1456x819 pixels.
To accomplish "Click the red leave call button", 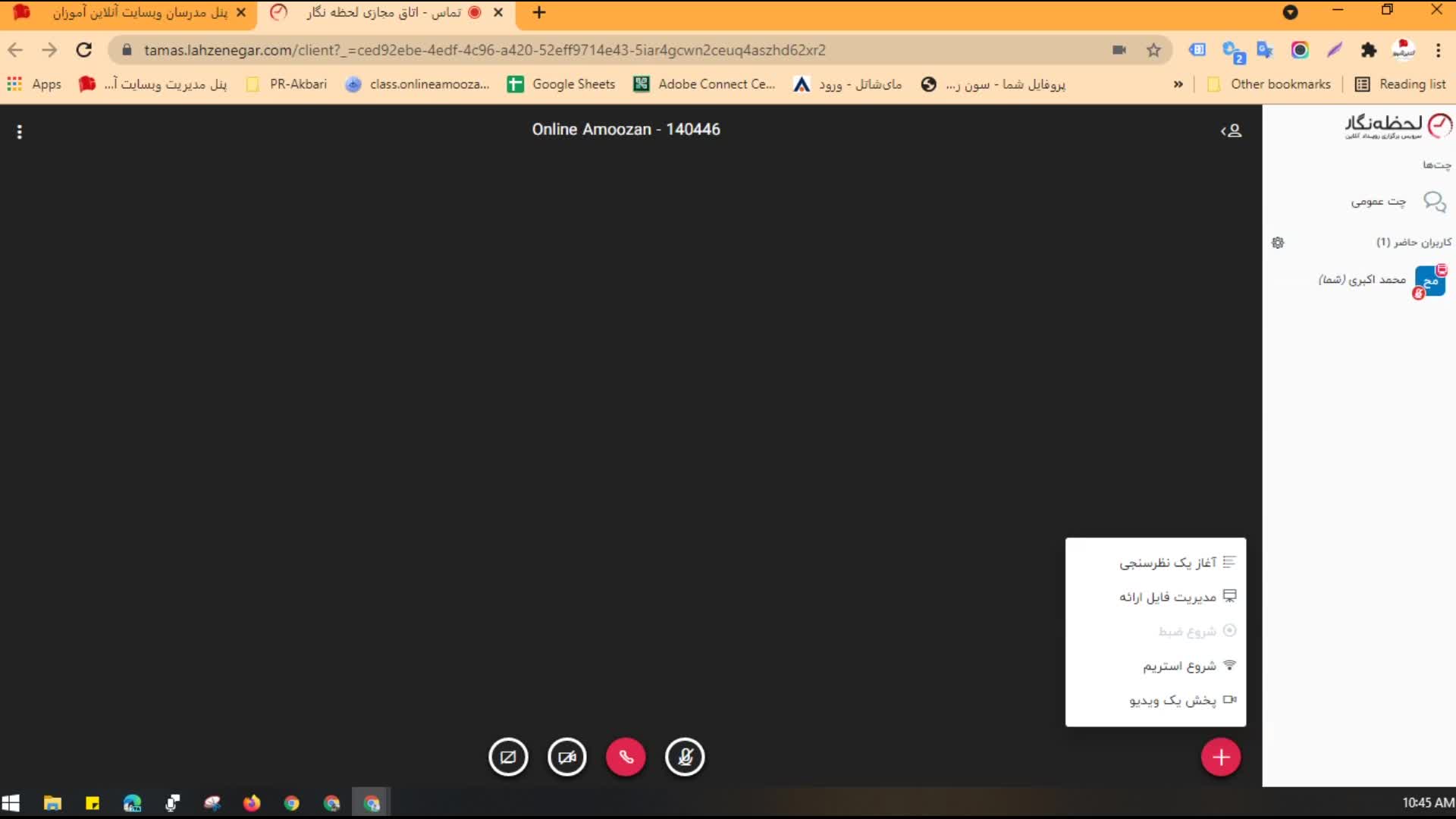I will (626, 757).
